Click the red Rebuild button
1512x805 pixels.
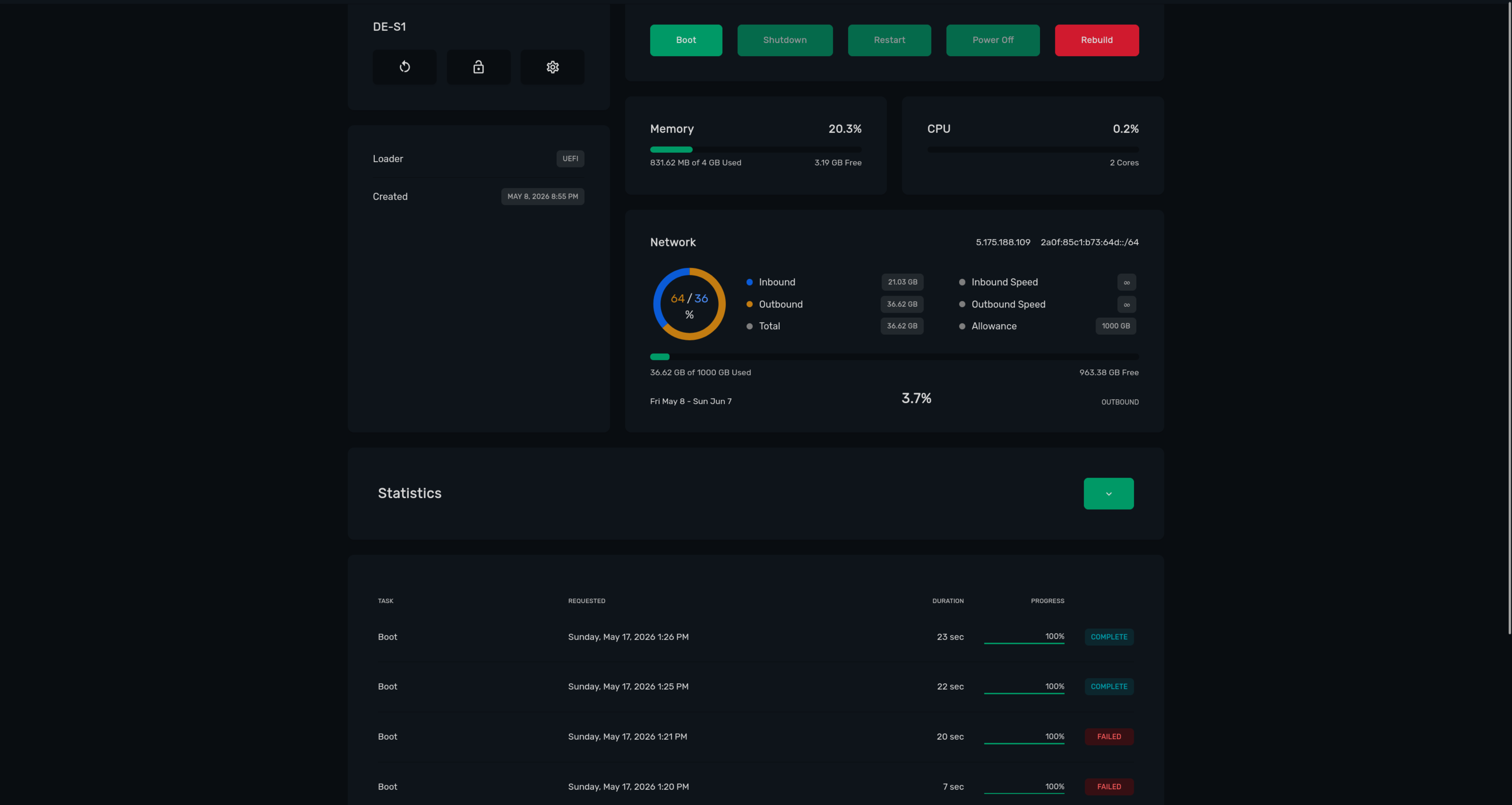1097,40
